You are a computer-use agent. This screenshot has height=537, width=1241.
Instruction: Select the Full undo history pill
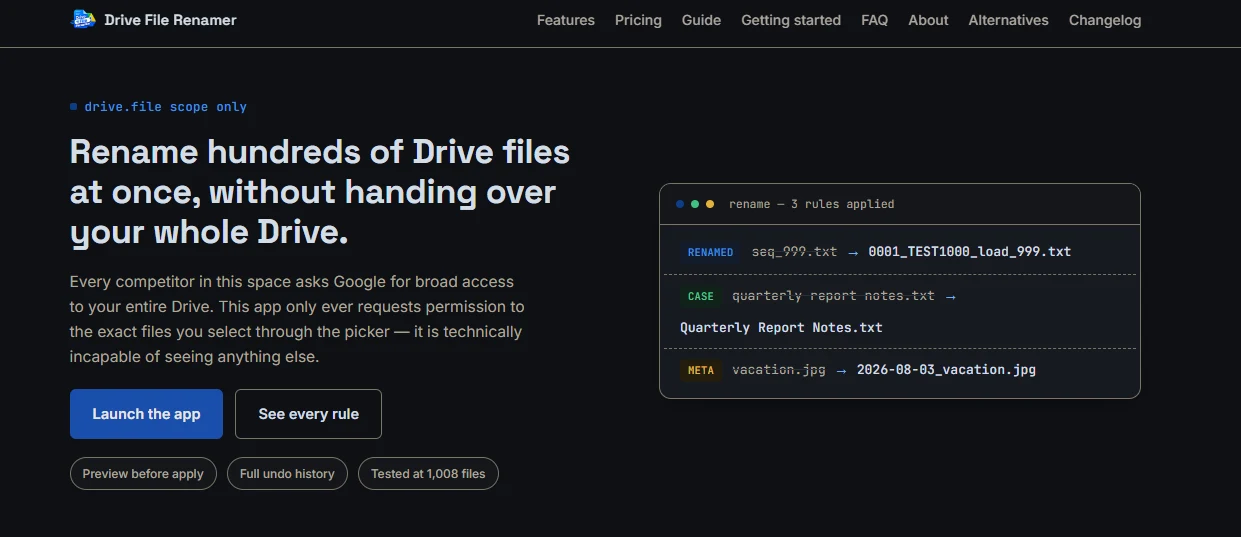click(287, 474)
